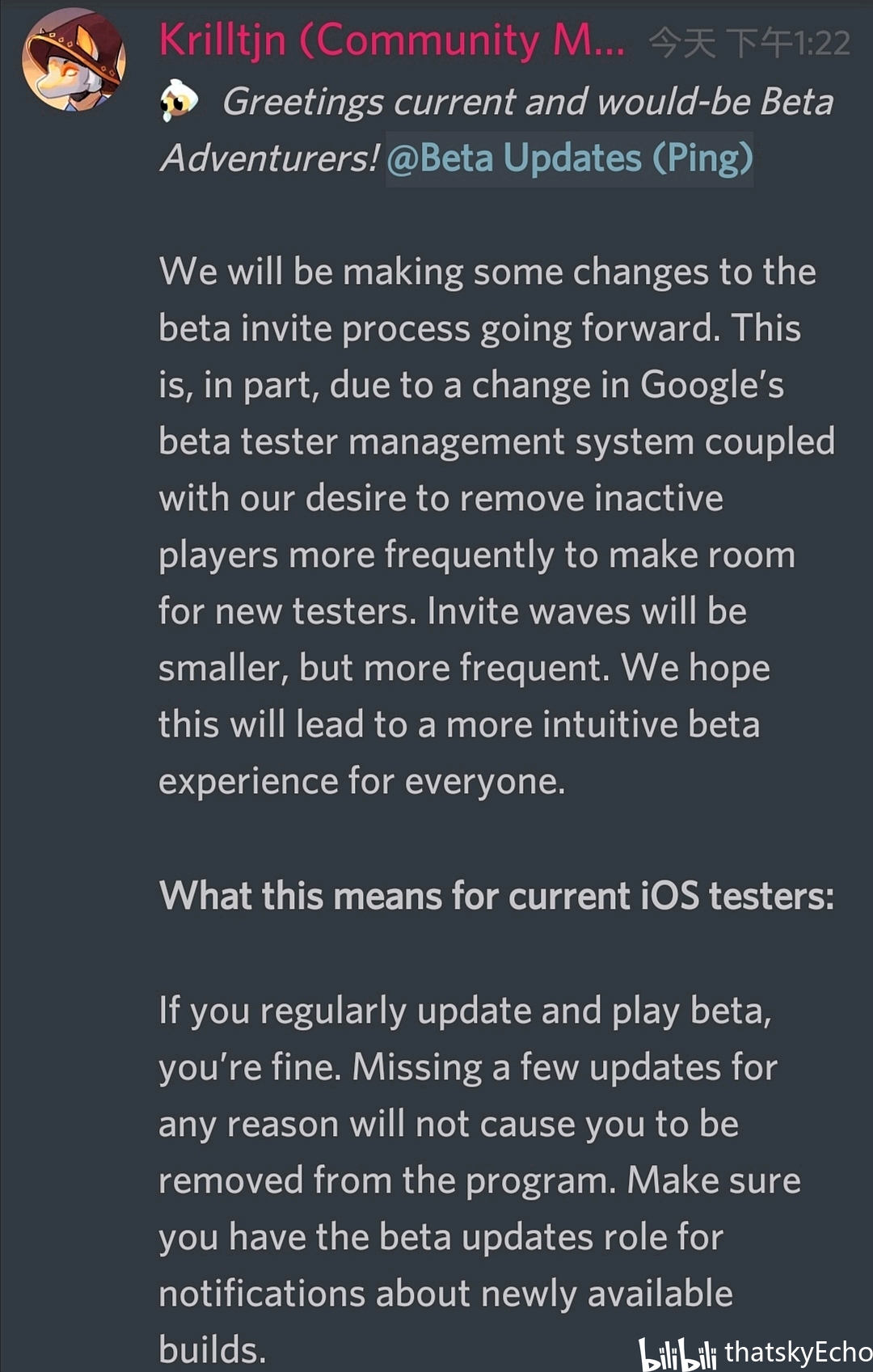Click the 'beta tester management system coupled' line

pyautogui.click(x=496, y=442)
